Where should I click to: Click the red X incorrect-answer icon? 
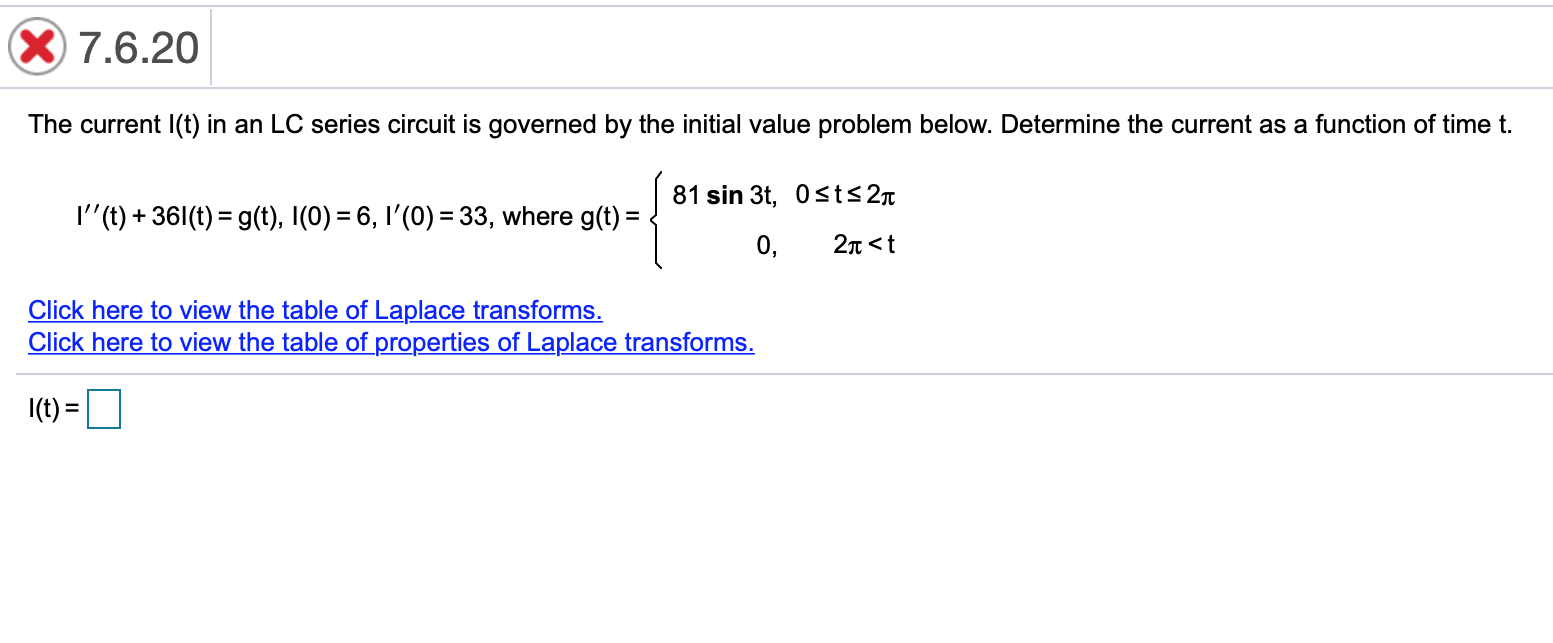tap(35, 46)
